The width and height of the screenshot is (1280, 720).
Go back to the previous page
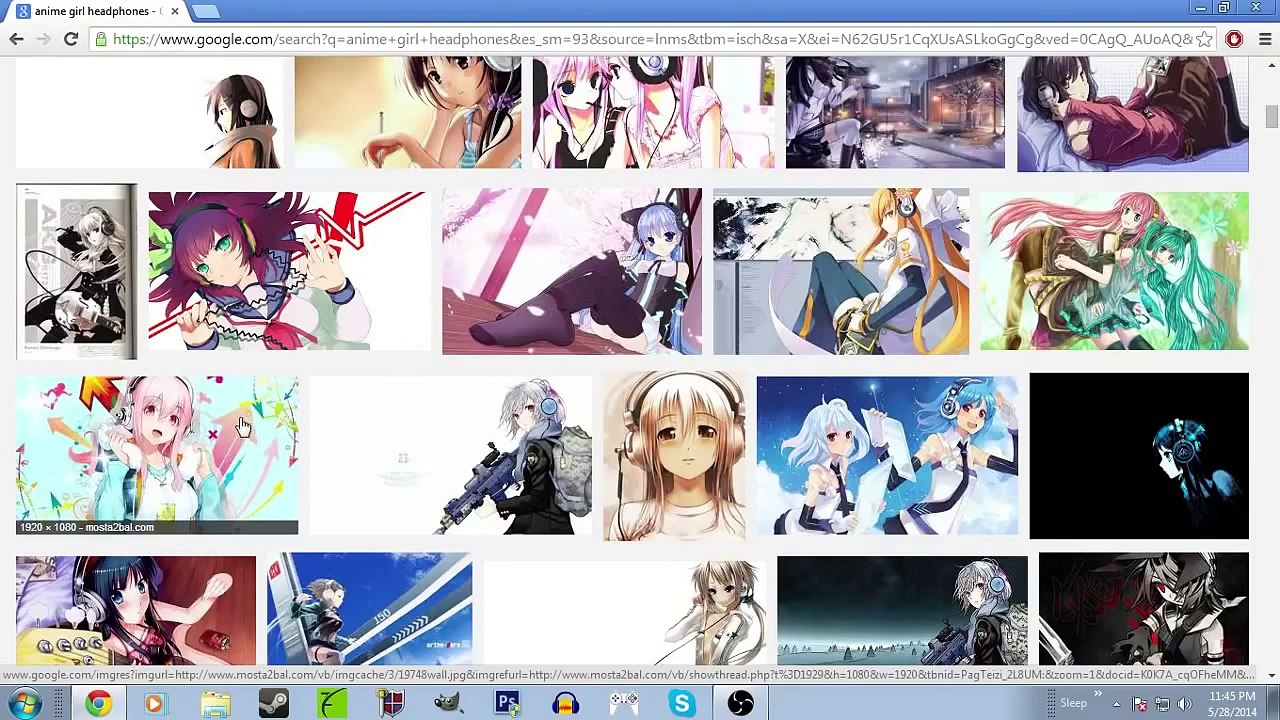click(16, 39)
